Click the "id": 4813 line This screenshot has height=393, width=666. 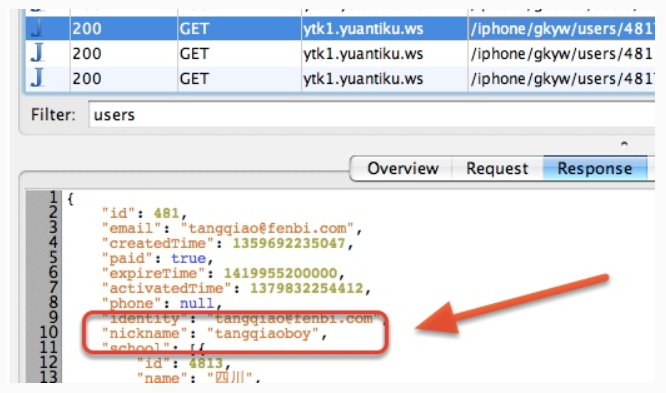click(x=184, y=363)
